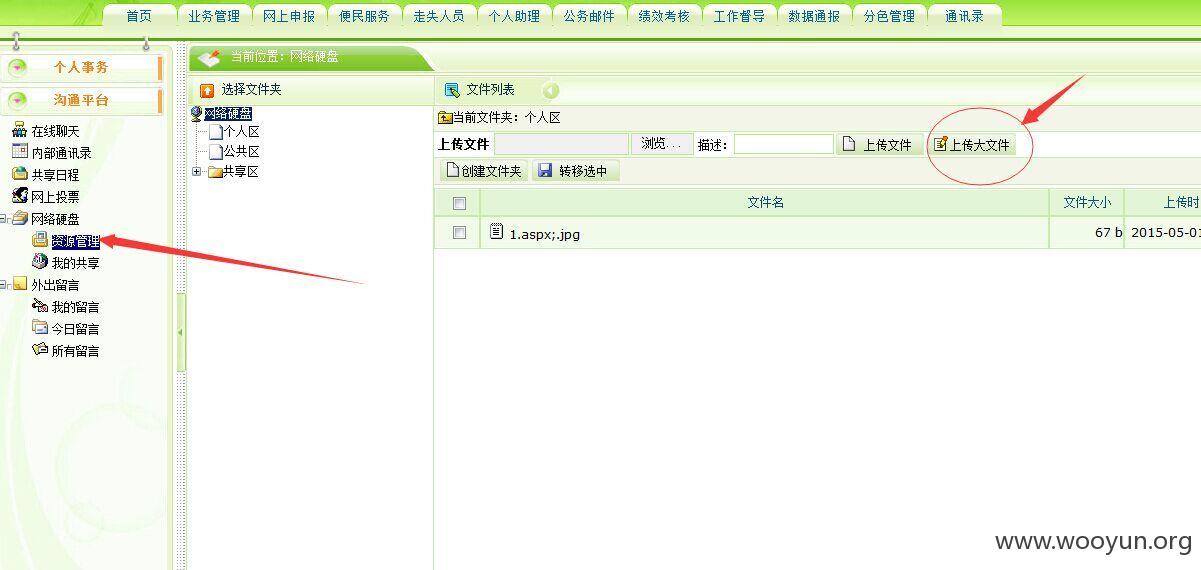1201x570 pixels.
Task: Open the 今日留言 today's messages icon
Action: [x=40, y=328]
